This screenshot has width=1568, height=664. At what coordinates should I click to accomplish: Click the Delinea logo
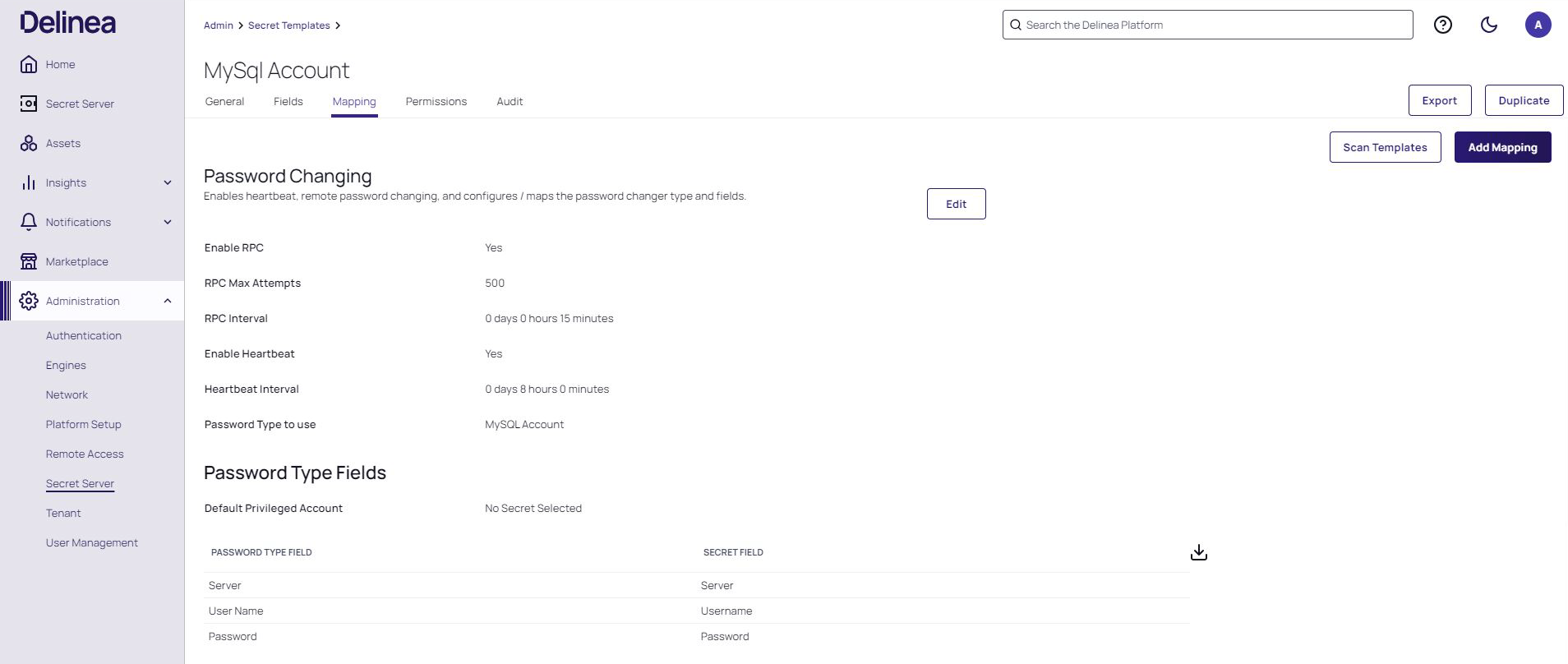68,23
